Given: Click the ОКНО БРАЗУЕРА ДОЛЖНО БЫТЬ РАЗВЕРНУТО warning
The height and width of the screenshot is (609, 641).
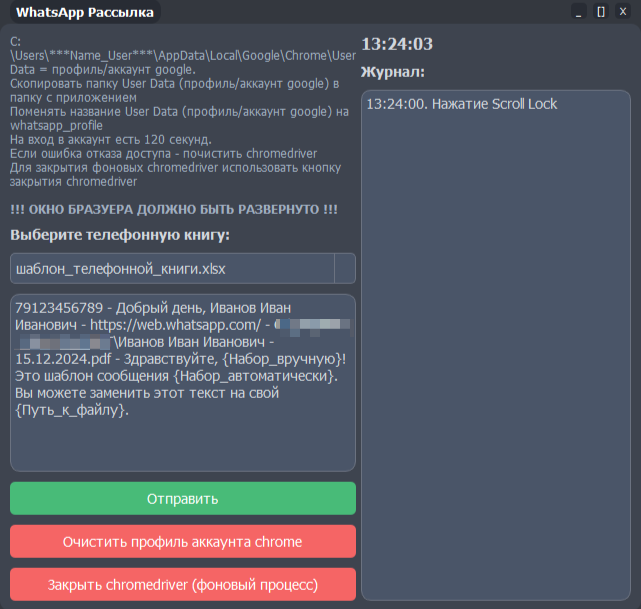Looking at the screenshot, I should click(x=174, y=210).
